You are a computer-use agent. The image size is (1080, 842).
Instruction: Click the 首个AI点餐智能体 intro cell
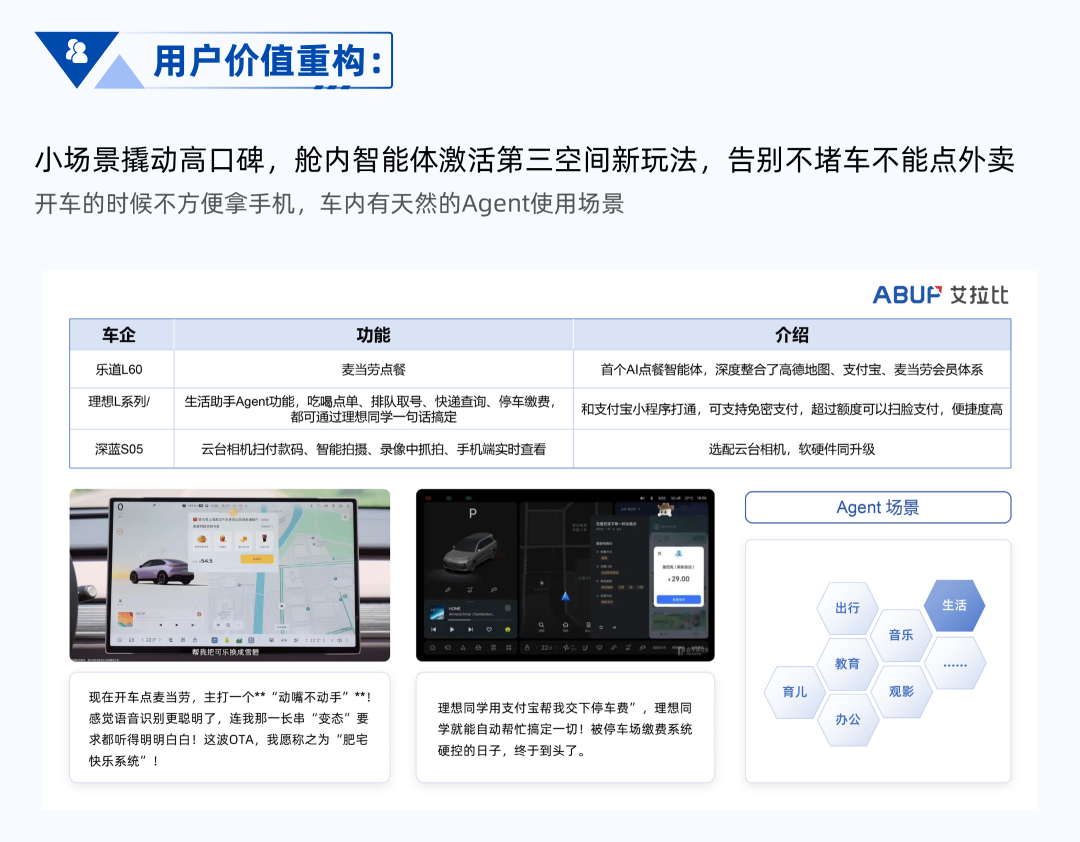pos(792,369)
